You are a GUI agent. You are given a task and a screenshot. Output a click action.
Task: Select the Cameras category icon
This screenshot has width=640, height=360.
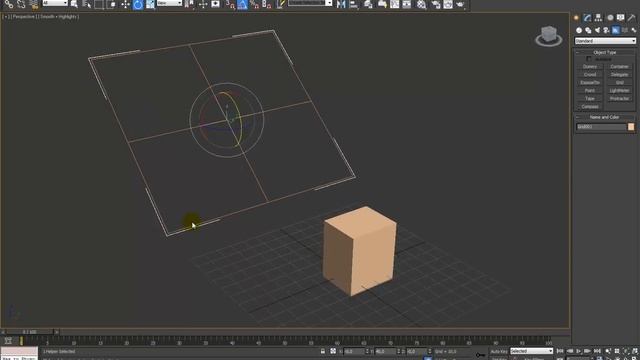[607, 30]
